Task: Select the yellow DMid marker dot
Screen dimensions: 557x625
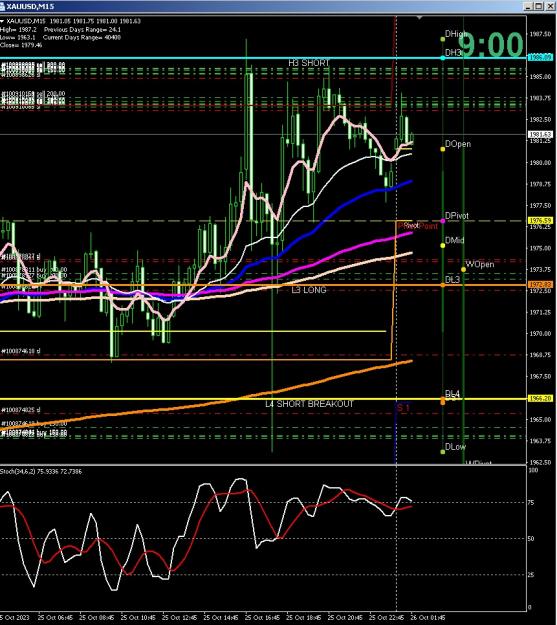Action: 443,246
